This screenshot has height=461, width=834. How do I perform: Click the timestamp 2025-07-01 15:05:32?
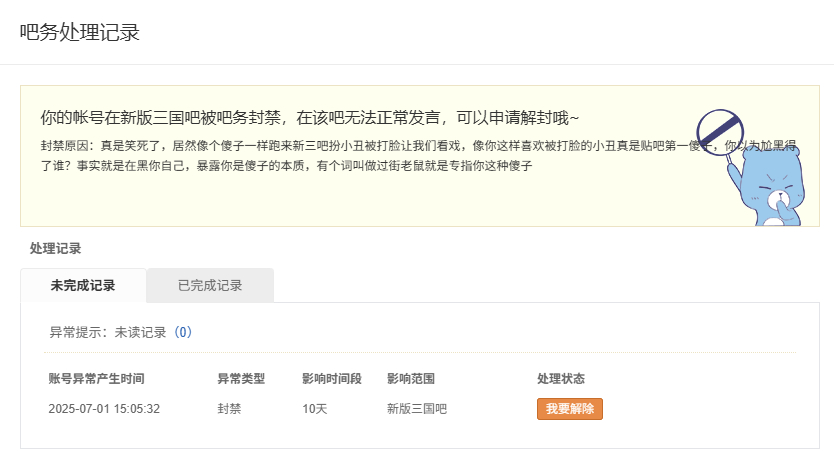pos(104,409)
